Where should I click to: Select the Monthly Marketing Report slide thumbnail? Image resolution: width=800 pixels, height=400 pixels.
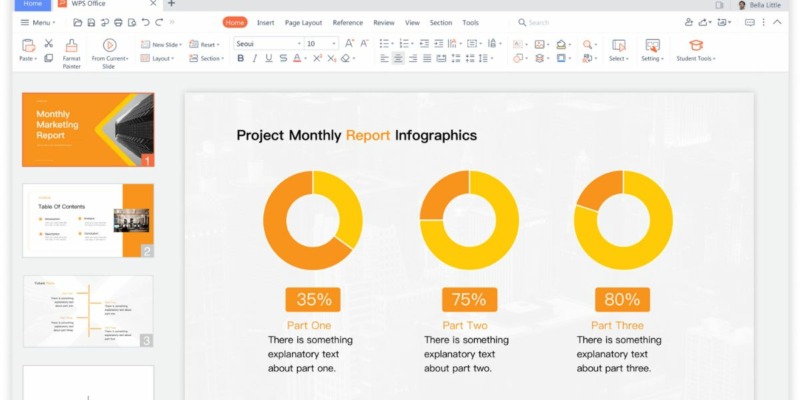coord(88,130)
